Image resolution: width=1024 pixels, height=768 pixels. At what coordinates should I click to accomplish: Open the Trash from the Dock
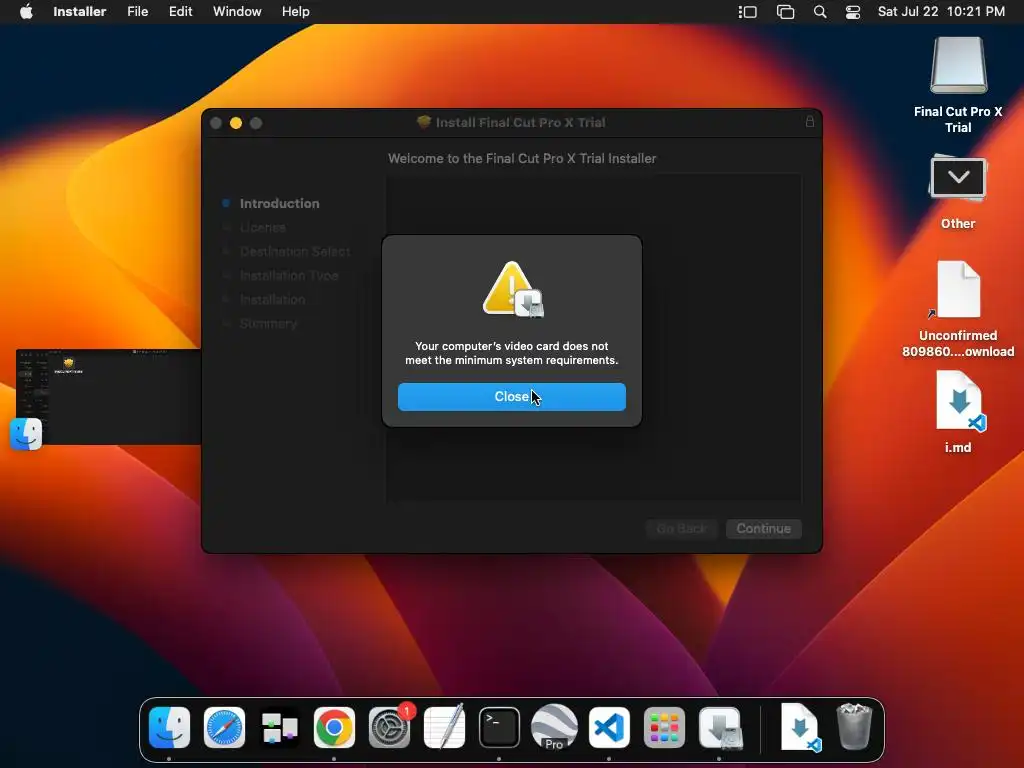coord(854,727)
